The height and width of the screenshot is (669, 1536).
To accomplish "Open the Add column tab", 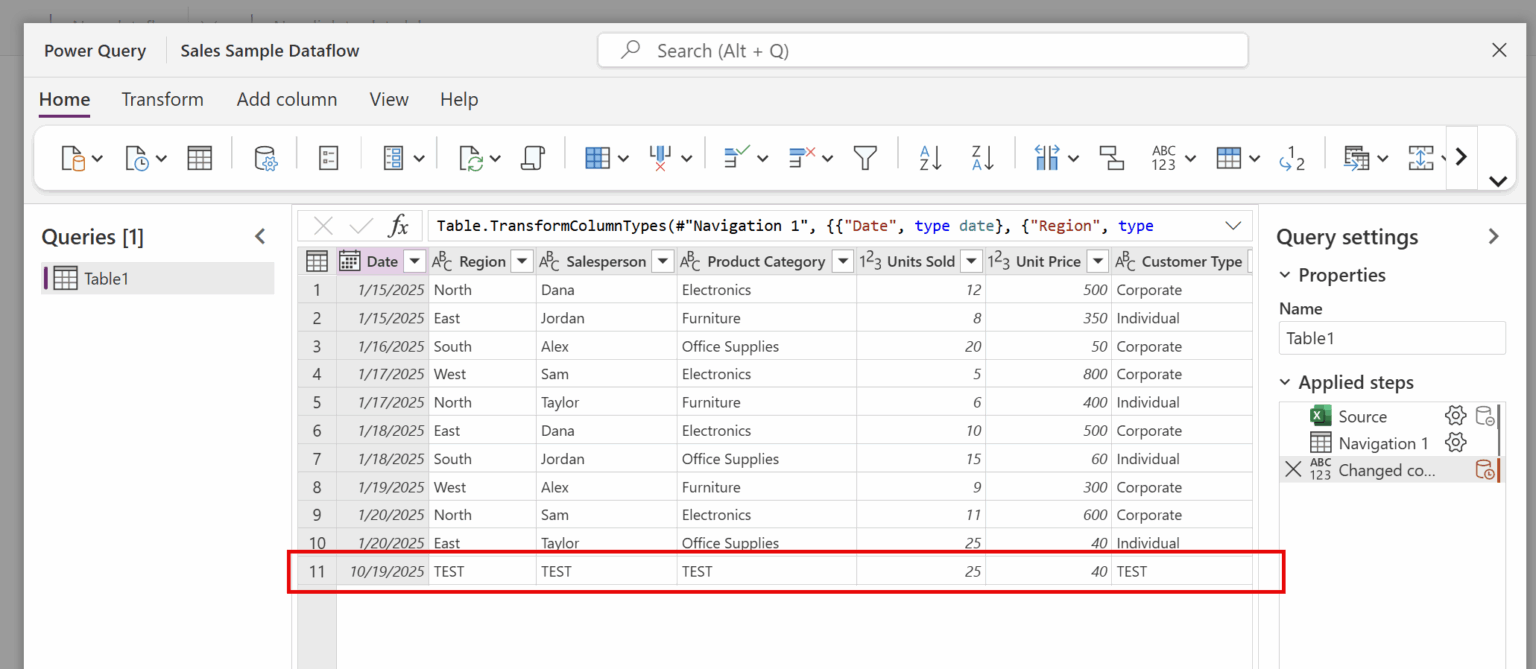I will tap(286, 100).
